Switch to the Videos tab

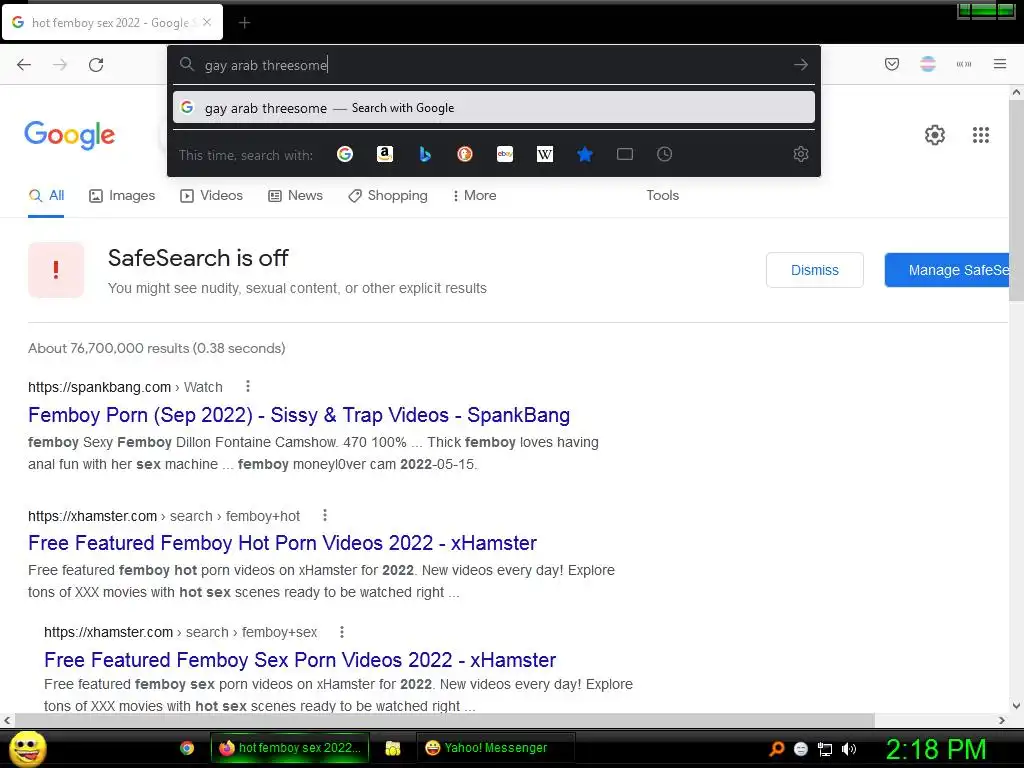tap(212, 195)
